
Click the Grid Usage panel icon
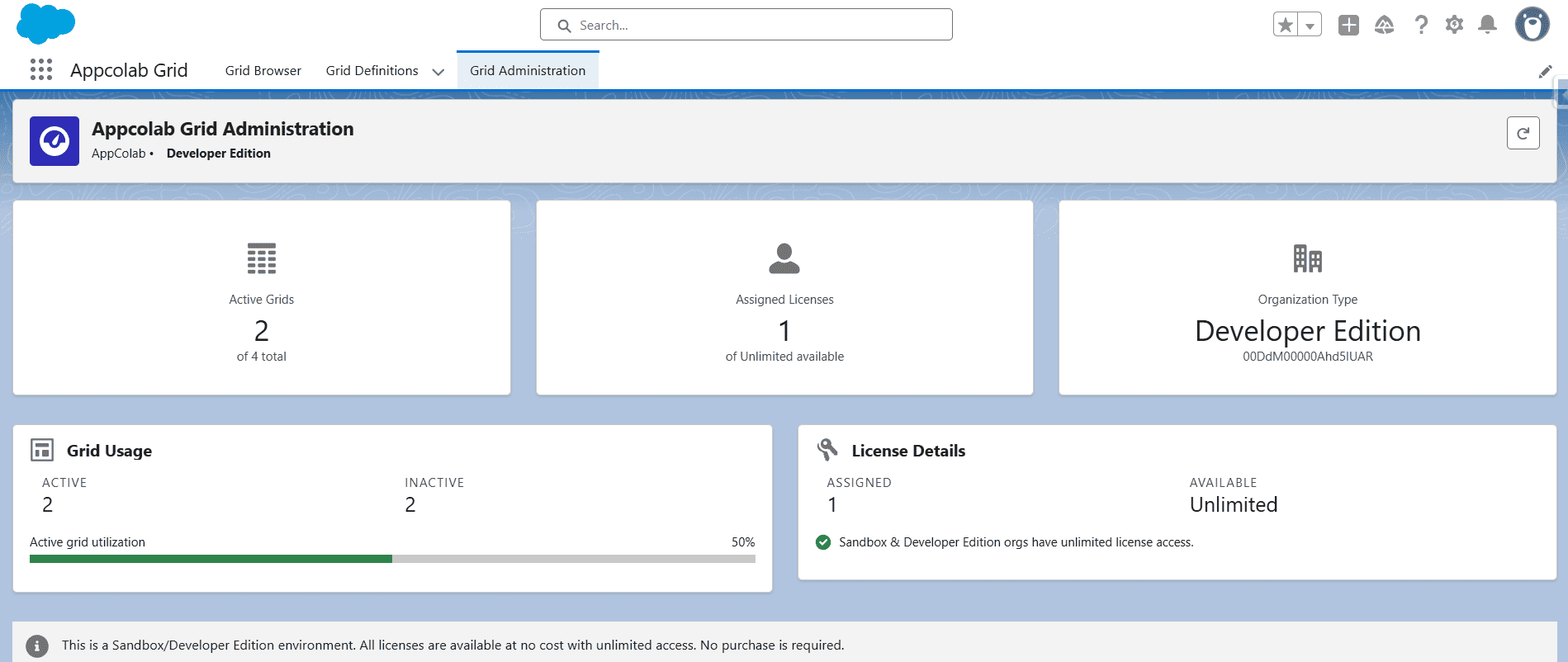(42, 450)
